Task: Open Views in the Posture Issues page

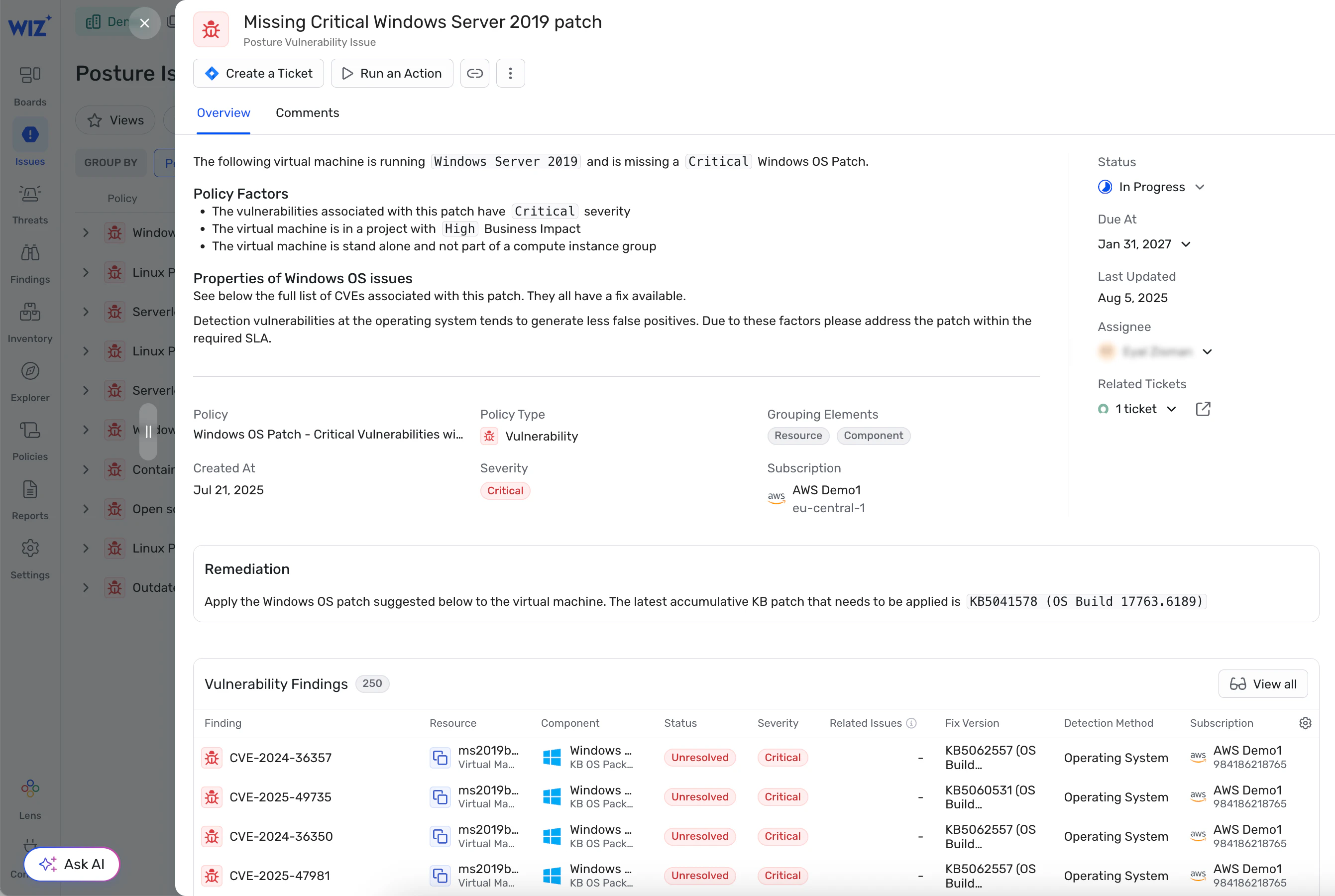Action: pos(115,120)
